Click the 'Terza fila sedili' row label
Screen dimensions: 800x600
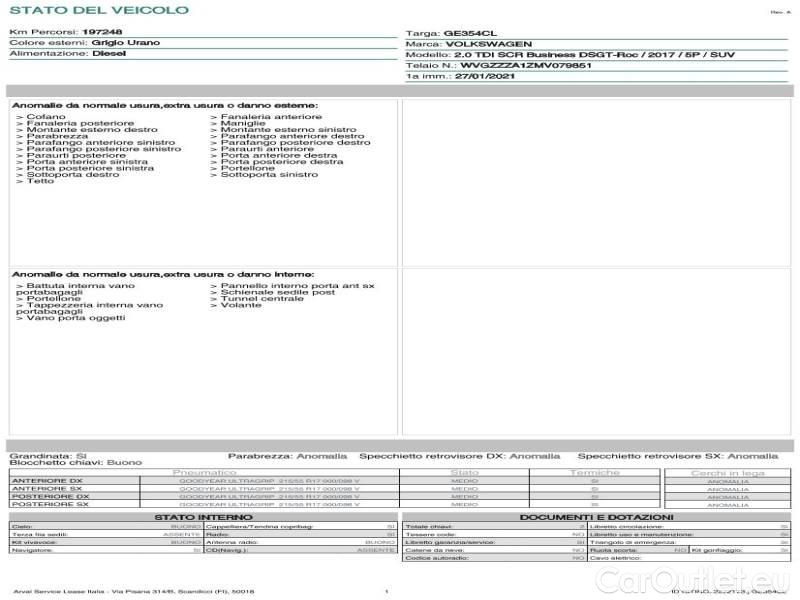40,534
